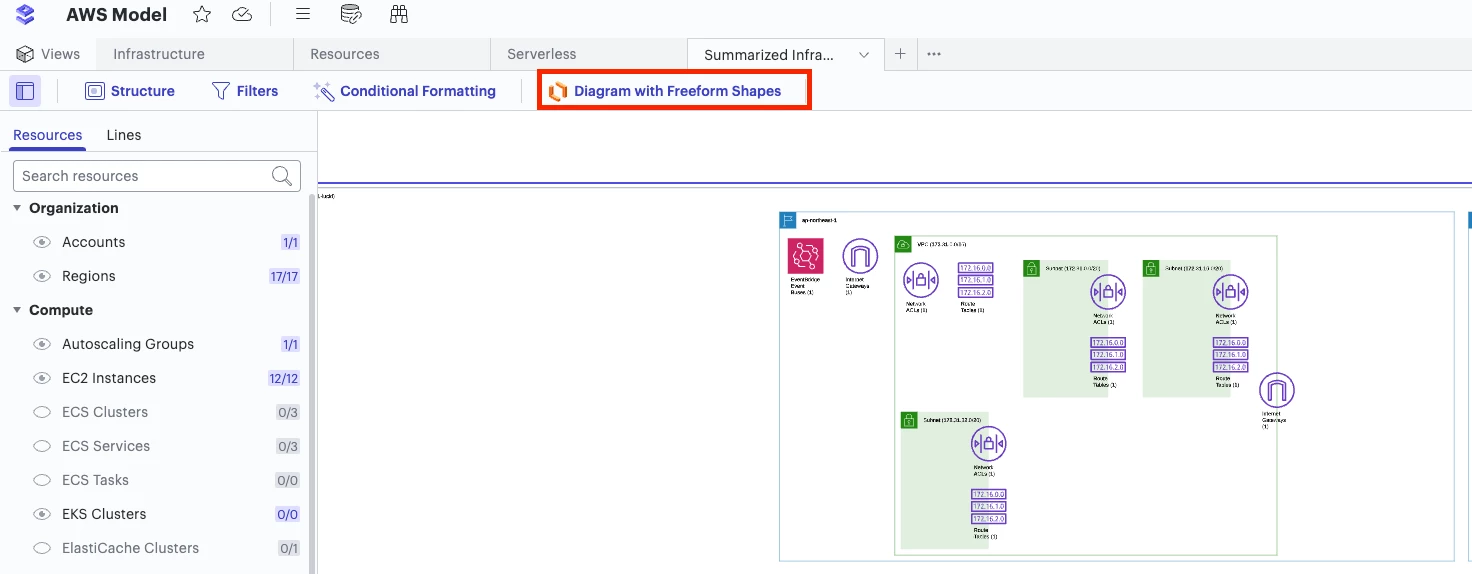Select Network ACLs icon in Subnet 172.31.16.0/20
1472x574 pixels.
[x=1231, y=292]
